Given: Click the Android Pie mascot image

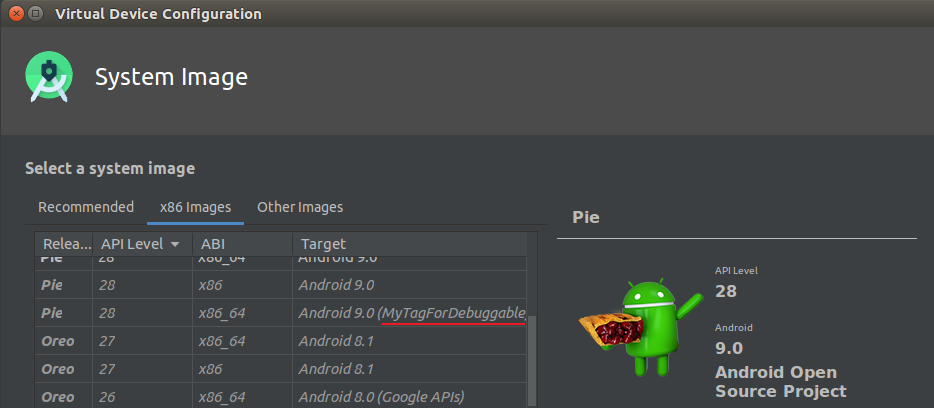Looking at the screenshot, I should (x=640, y=326).
